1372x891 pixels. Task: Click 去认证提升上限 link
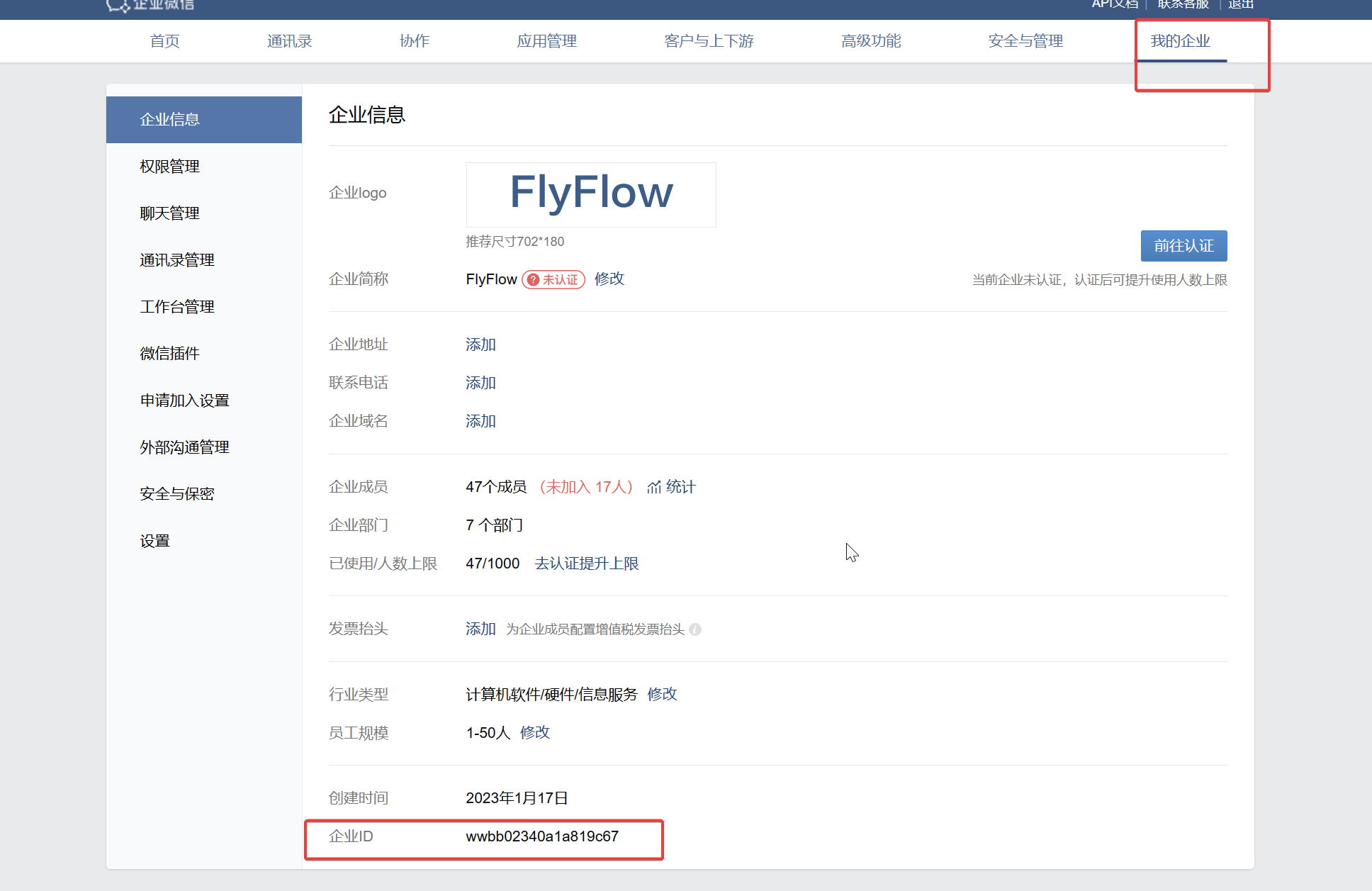(587, 564)
